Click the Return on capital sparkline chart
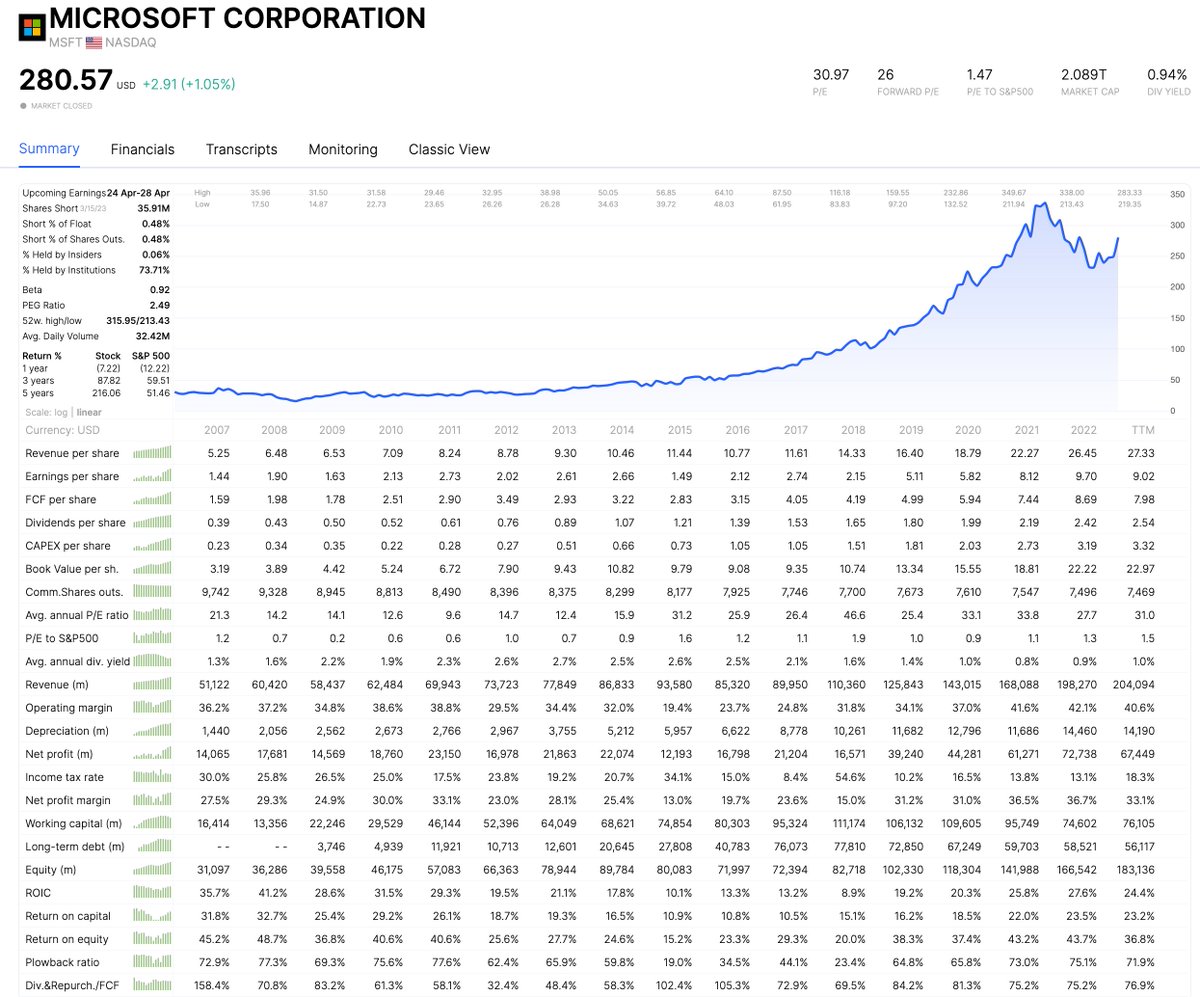1200x997 pixels. tap(151, 915)
